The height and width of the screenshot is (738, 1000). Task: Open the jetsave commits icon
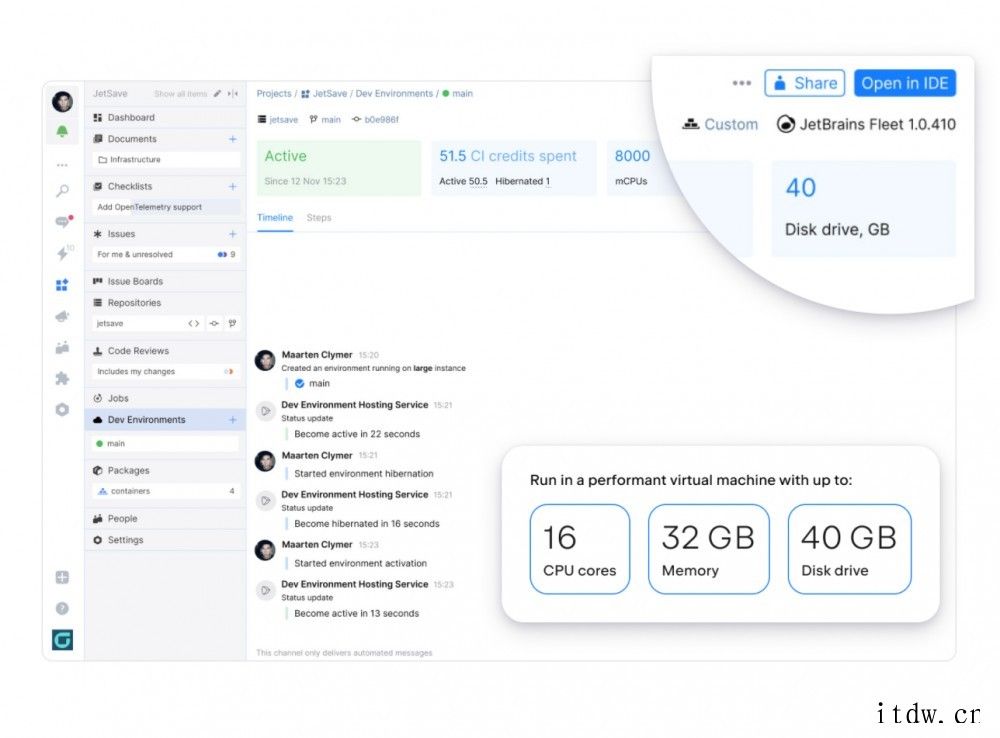(x=214, y=323)
